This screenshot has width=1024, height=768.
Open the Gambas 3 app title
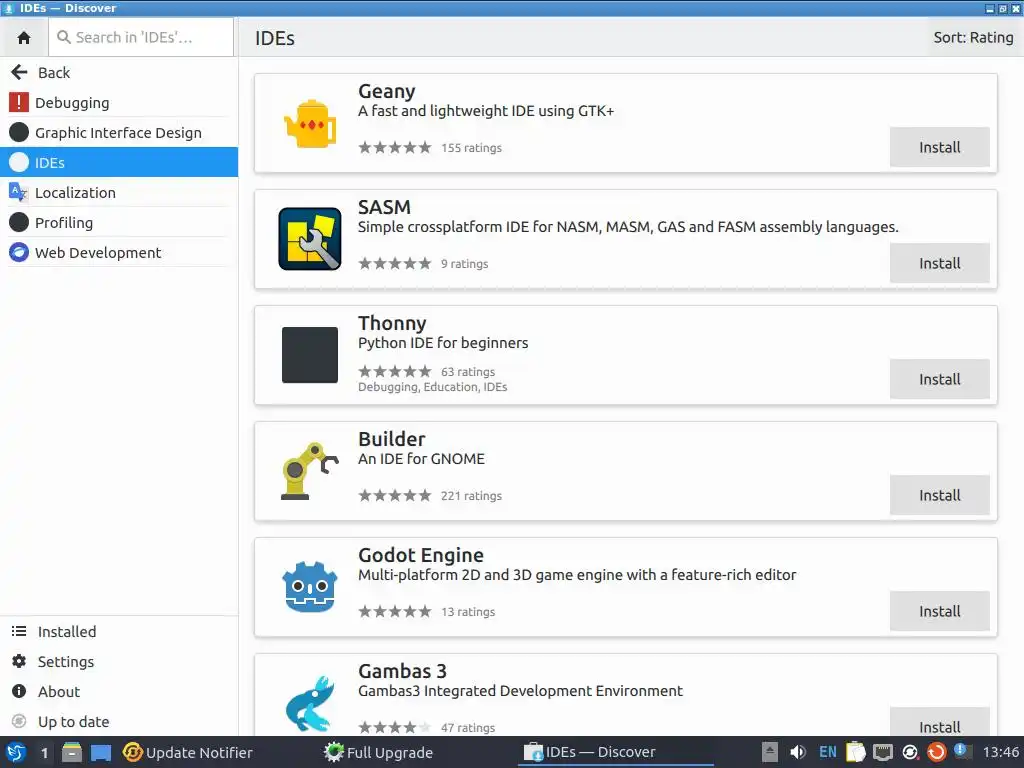coord(402,671)
